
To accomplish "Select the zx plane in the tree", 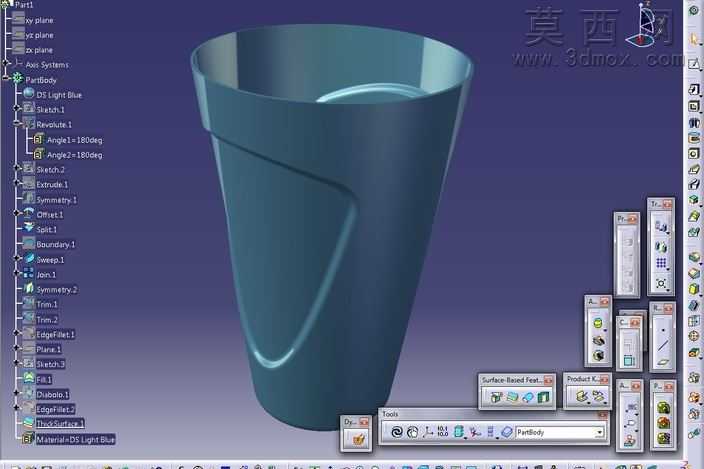I will coord(39,50).
